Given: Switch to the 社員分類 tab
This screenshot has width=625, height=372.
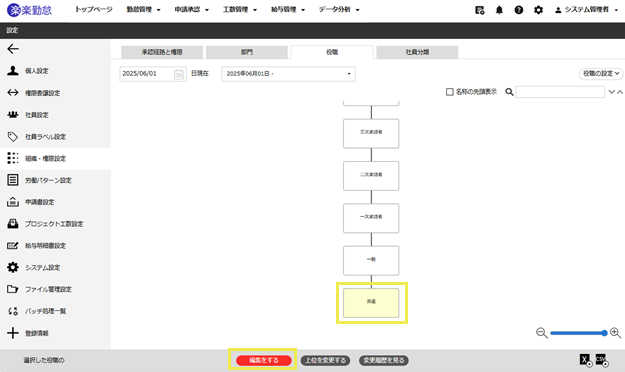Looking at the screenshot, I should pyautogui.click(x=417, y=52).
